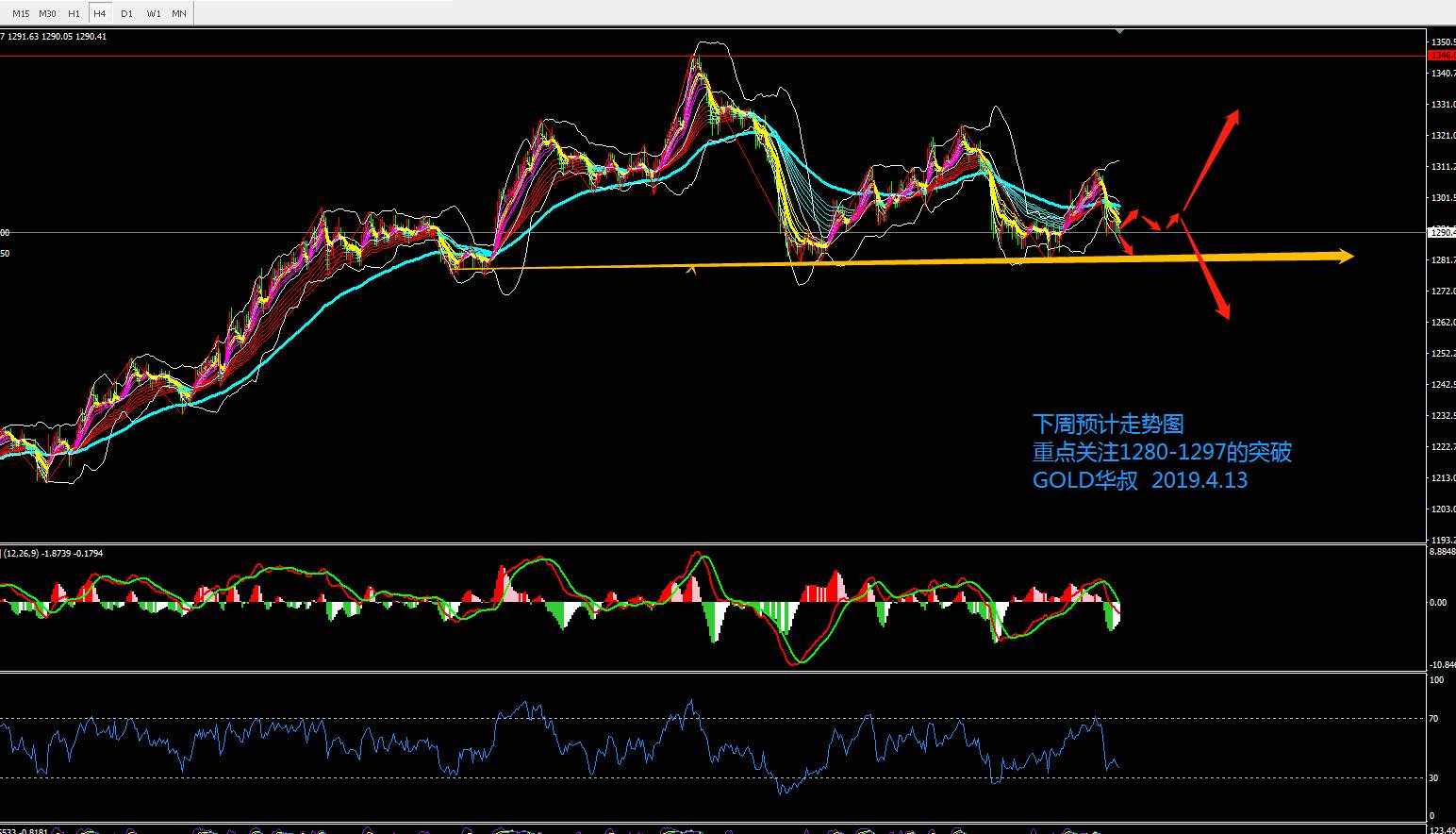
Task: Click the 1321.0 price scale label
Action: pyautogui.click(x=1443, y=136)
